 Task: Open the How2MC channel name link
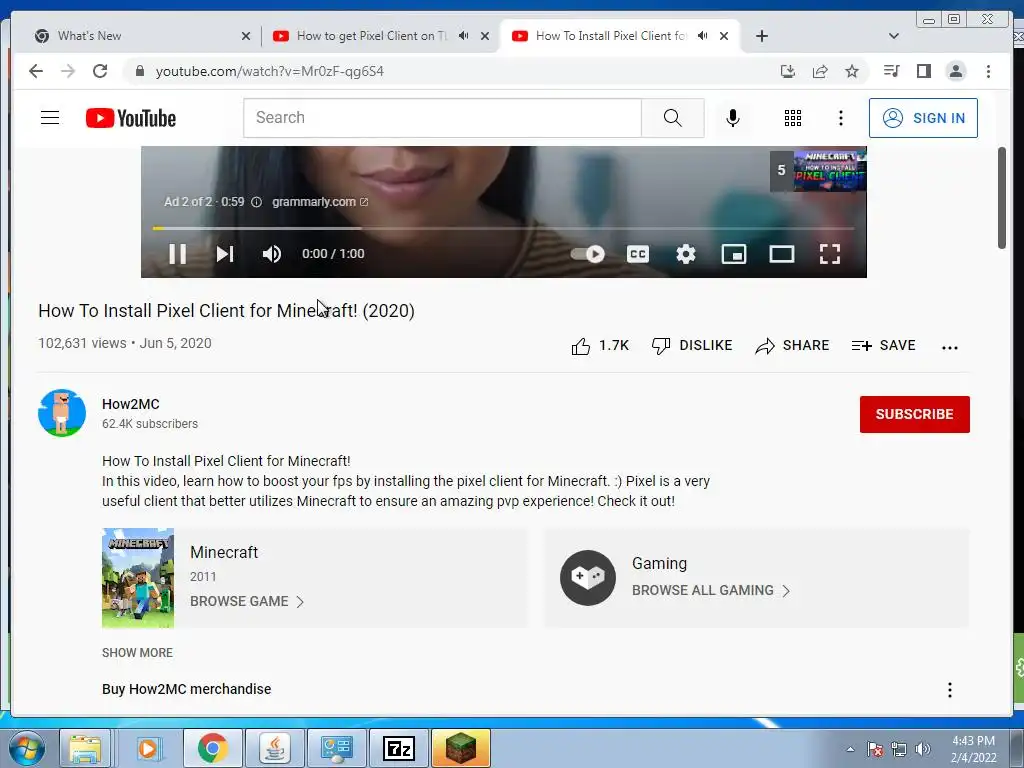[131, 404]
